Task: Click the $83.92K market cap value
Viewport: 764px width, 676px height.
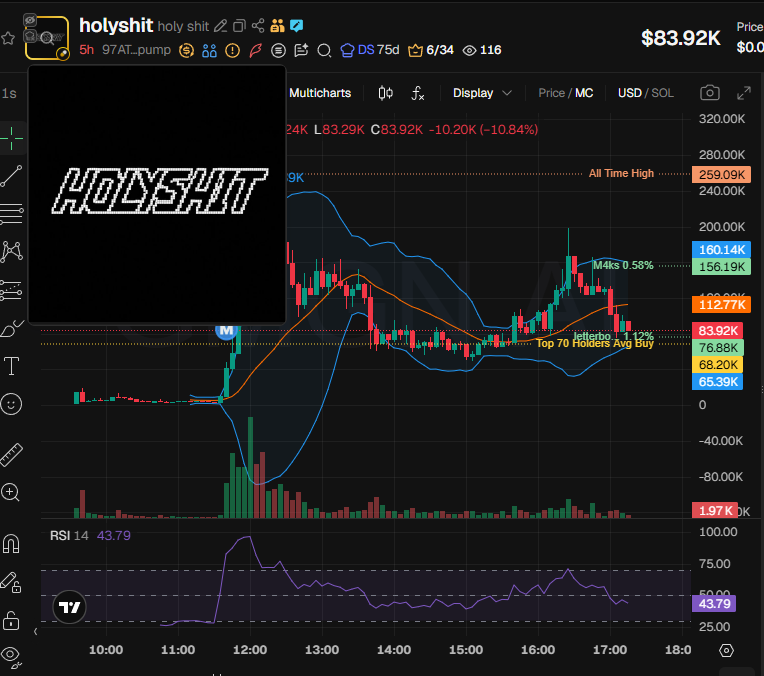Action: point(681,38)
